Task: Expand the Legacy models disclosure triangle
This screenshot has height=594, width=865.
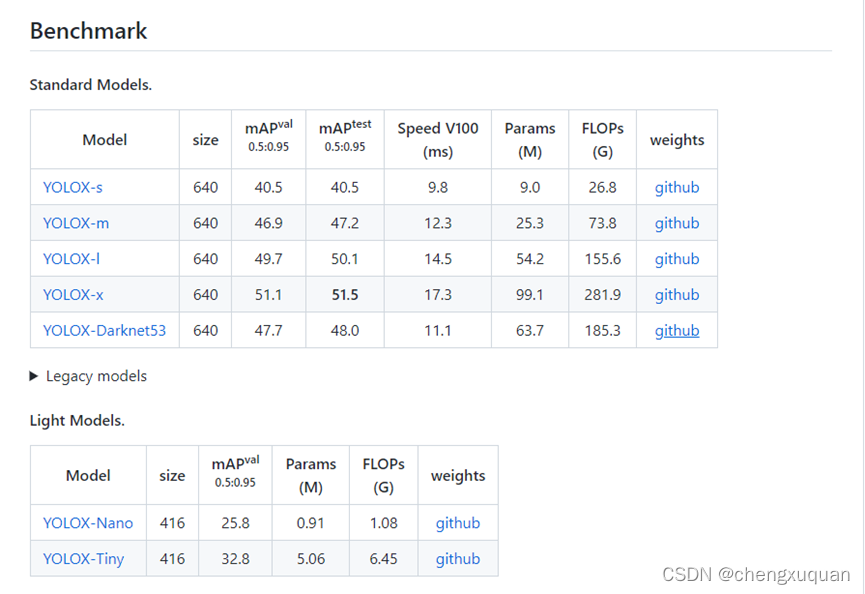Action: pyautogui.click(x=34, y=376)
